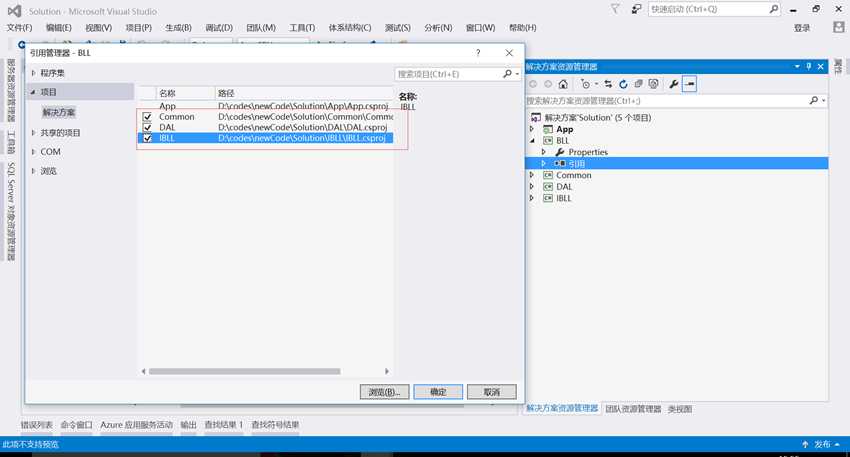Collapse the 项目 category in Reference Manager
850x457 pixels.
tap(33, 92)
